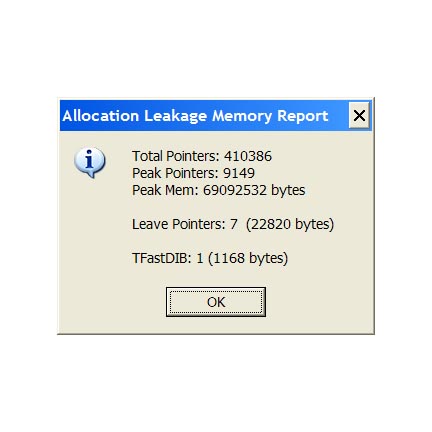This screenshot has height=432, width=432.
Task: Click the word Leakage in the title bar
Action: tap(176, 117)
